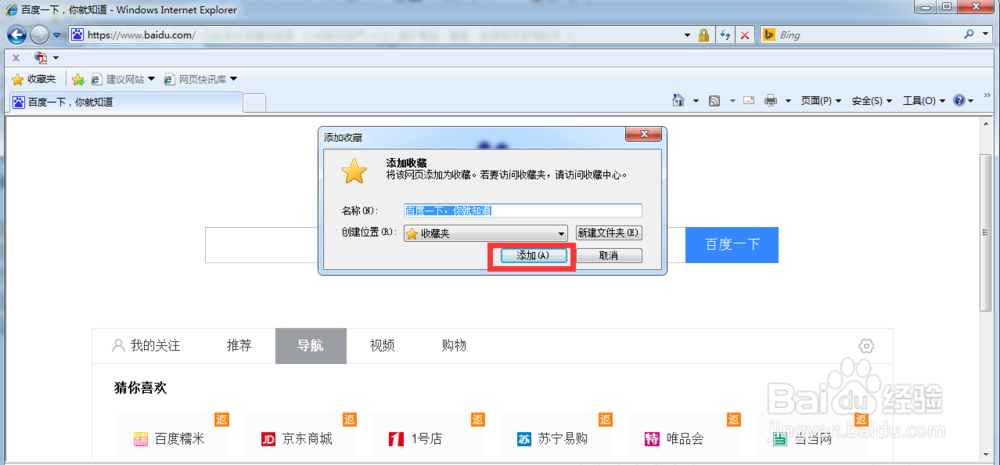Image resolution: width=1000 pixels, height=465 pixels.
Task: Open the recent pages dropdown beside Forward
Action: tap(57, 34)
